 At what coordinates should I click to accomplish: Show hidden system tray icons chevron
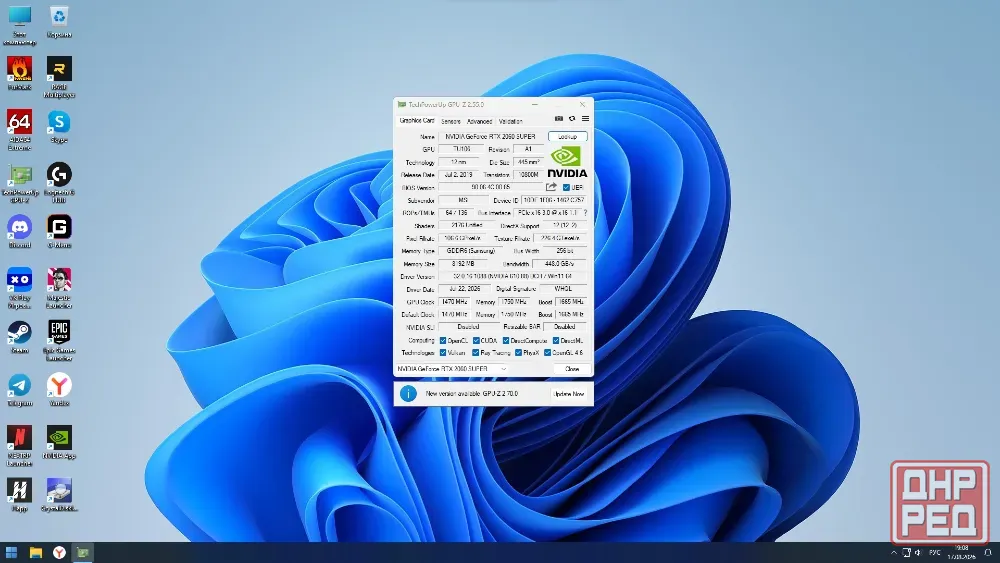(x=893, y=553)
